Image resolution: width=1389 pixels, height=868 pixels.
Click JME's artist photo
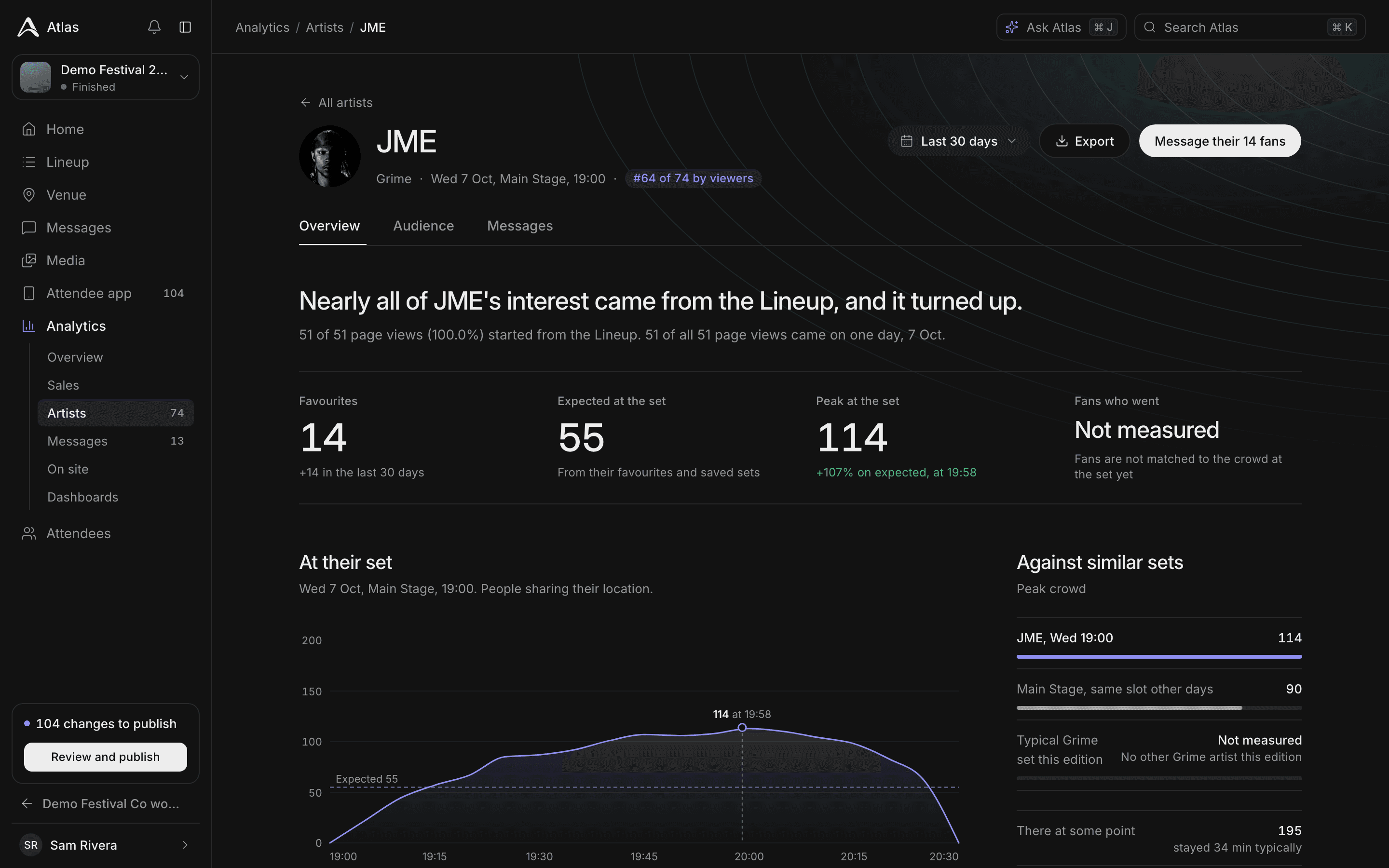pos(329,156)
